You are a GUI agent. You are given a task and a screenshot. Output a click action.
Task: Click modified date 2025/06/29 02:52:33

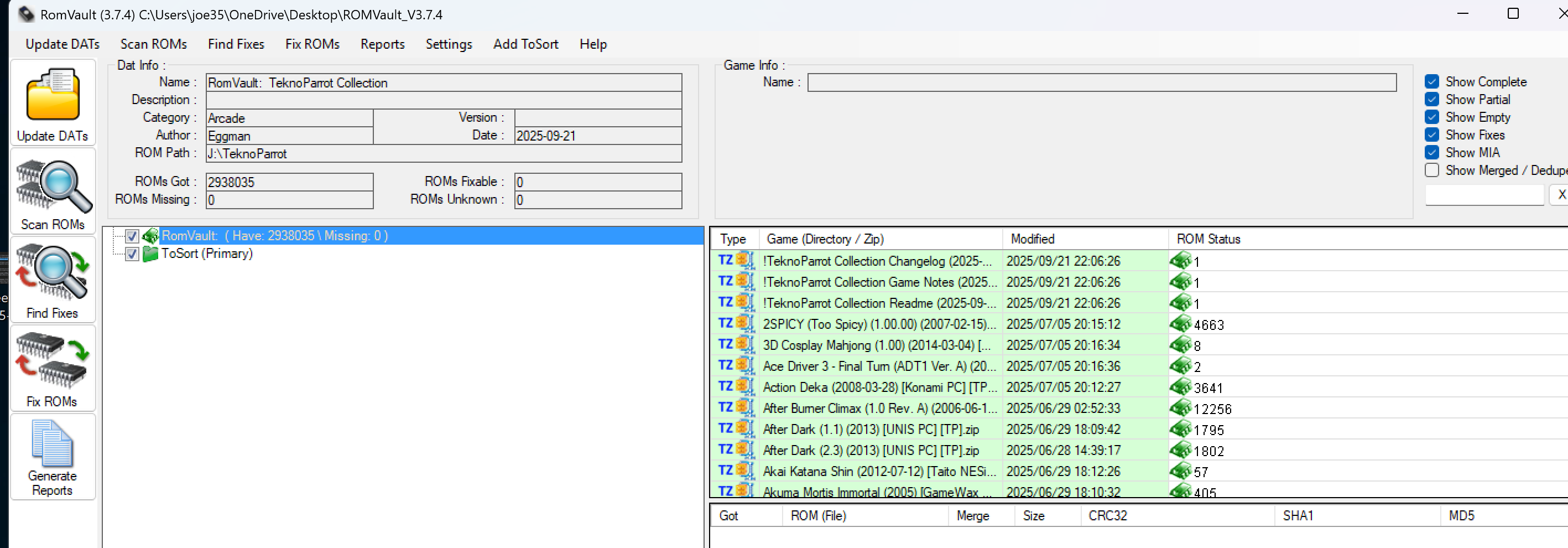(x=1063, y=408)
